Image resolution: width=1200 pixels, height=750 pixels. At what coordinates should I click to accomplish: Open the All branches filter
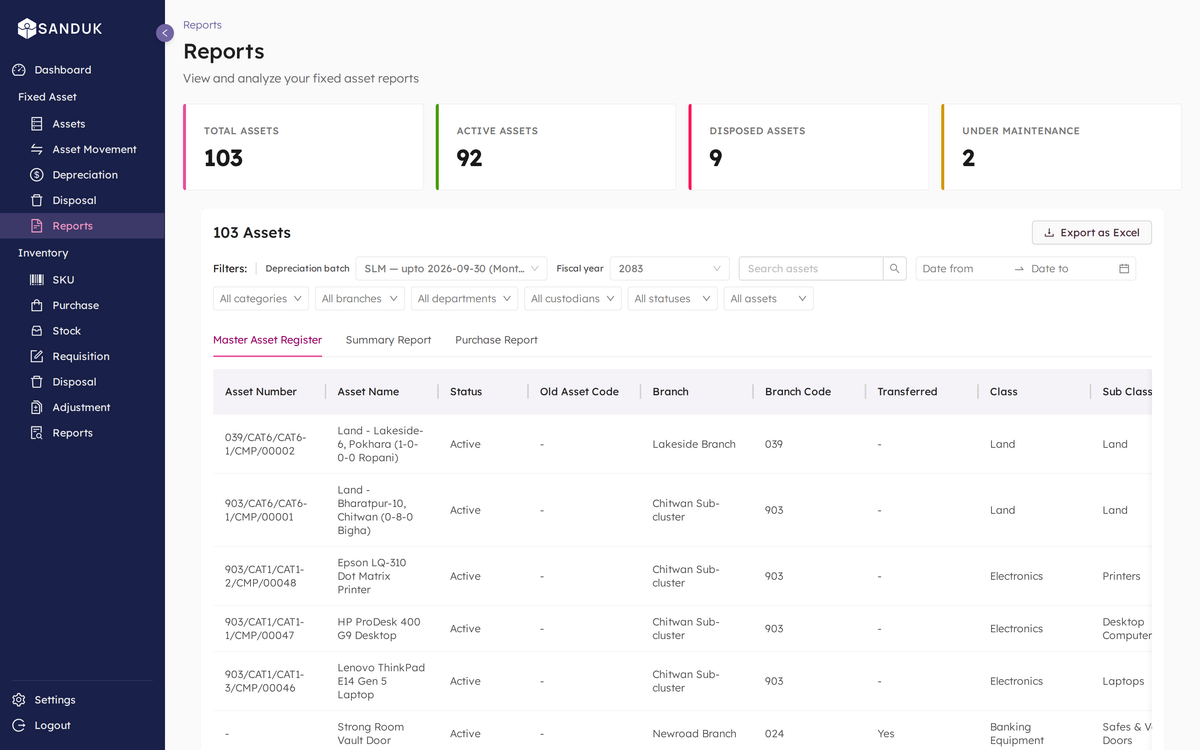click(x=360, y=299)
